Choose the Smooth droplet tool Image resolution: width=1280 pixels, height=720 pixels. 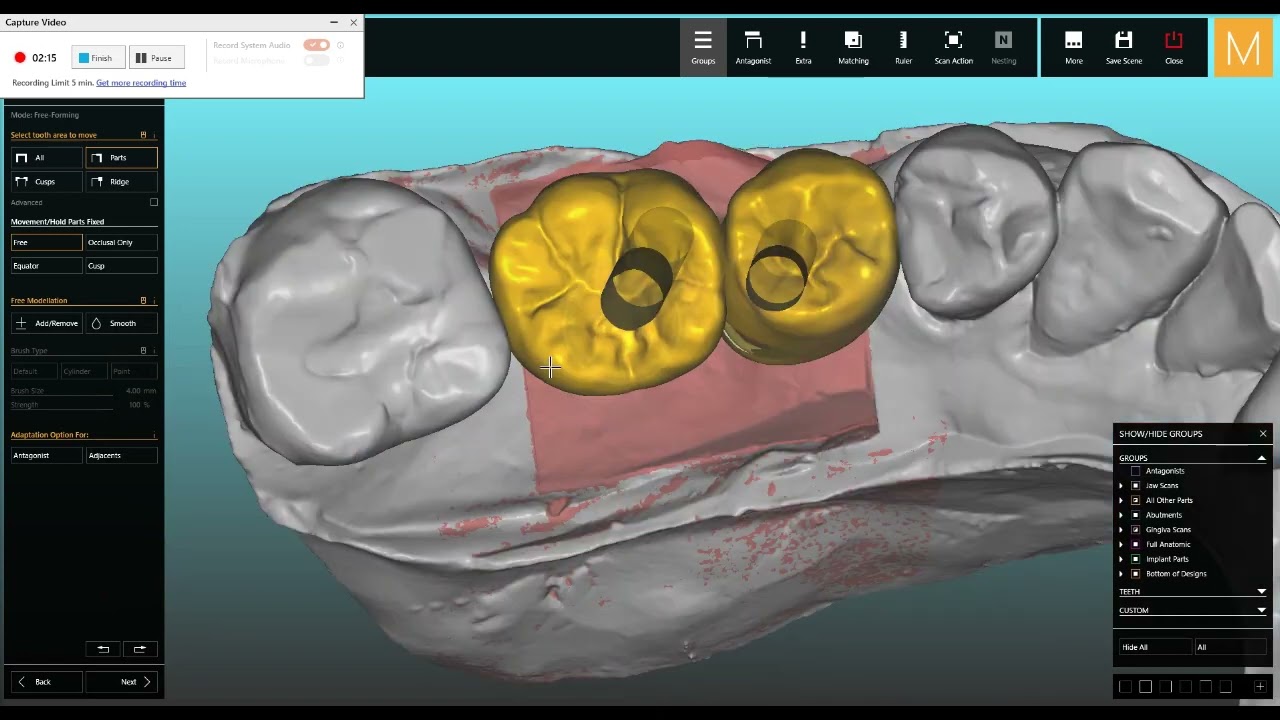point(121,323)
